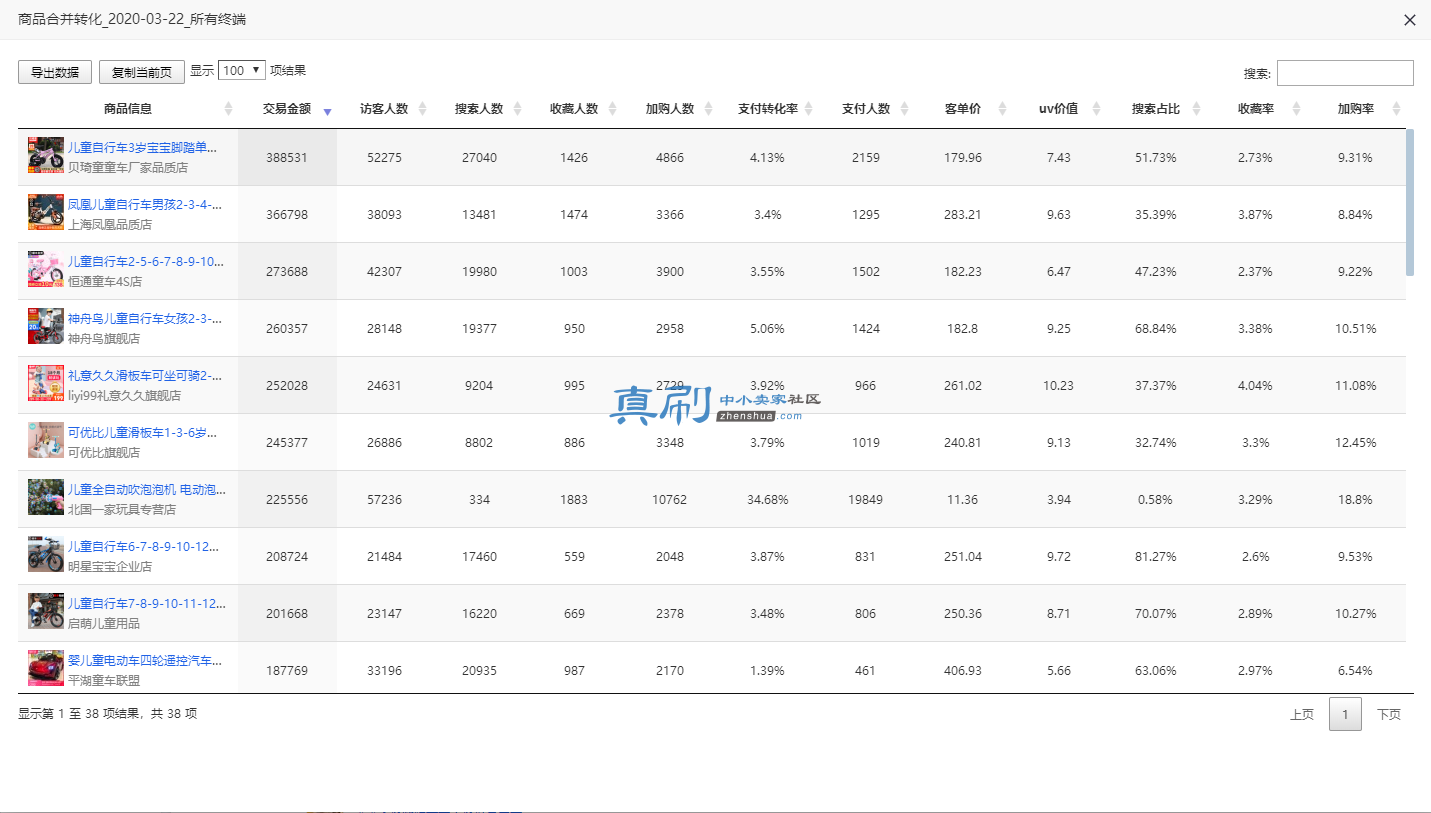The height and width of the screenshot is (813, 1431).
Task: Click the sort arrows beside 加购人数
Action: pyautogui.click(x=709, y=109)
